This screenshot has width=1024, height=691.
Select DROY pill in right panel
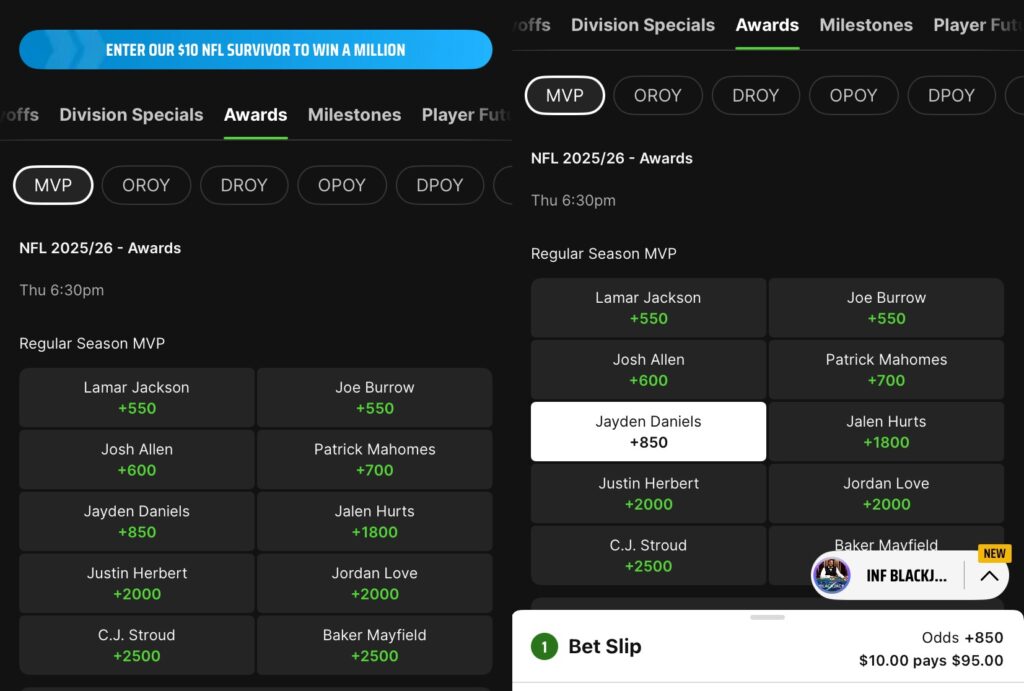tap(756, 95)
